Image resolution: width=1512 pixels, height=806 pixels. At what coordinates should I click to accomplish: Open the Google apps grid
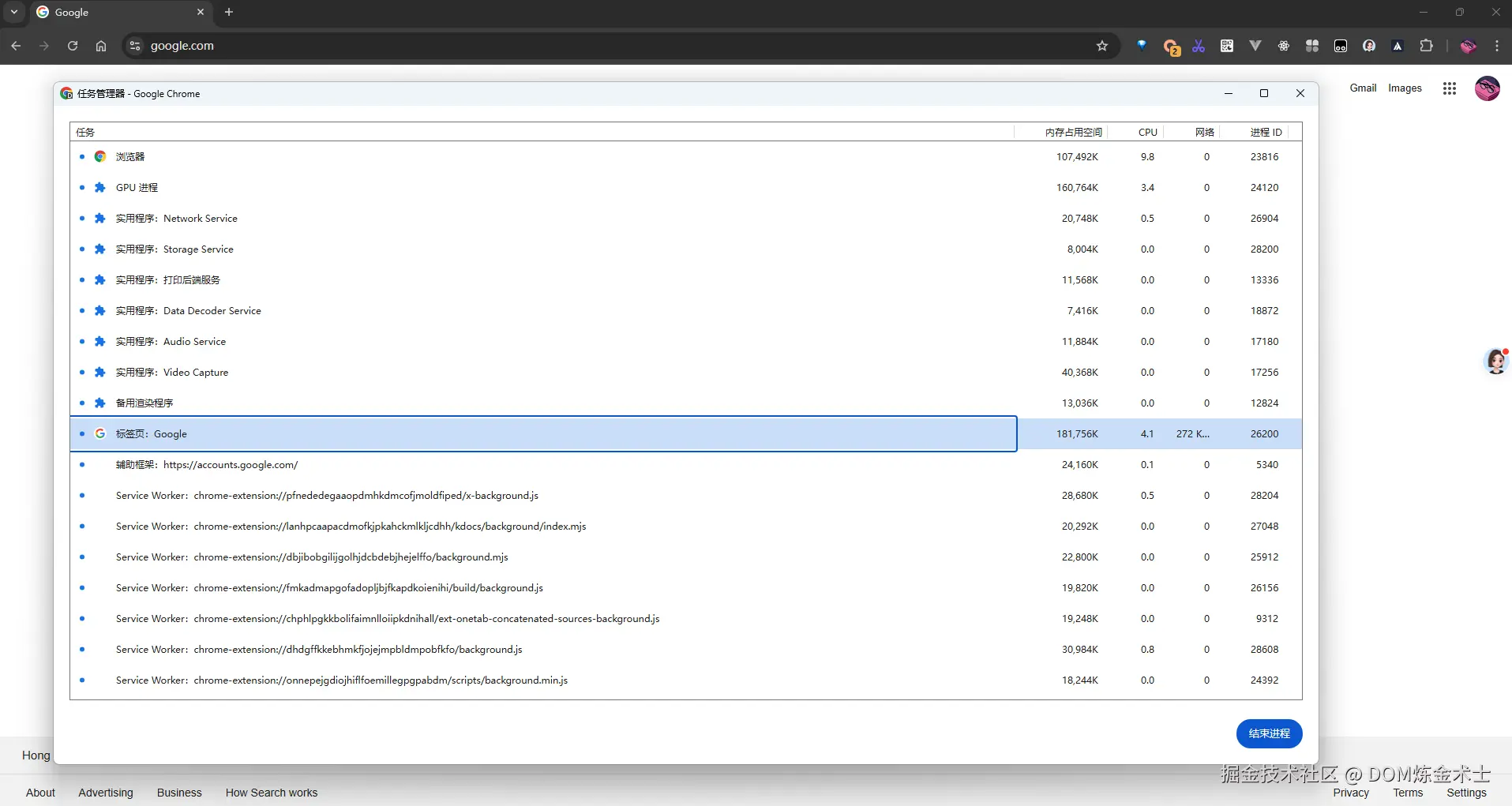(x=1450, y=88)
